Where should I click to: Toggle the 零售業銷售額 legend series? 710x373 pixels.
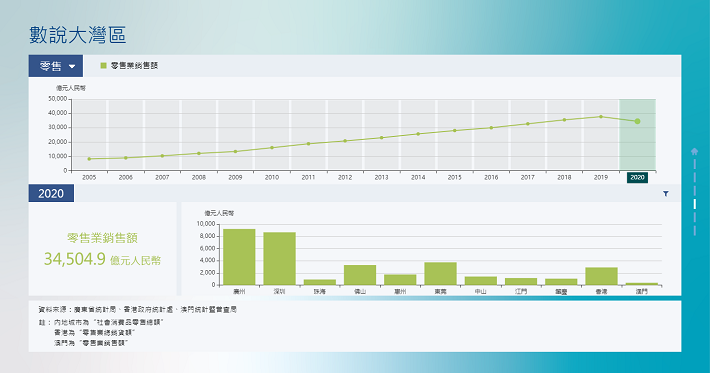coord(129,66)
